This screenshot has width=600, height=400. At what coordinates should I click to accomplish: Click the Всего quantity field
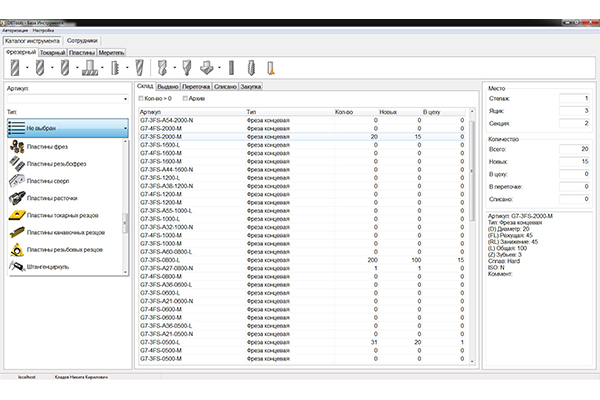(x=574, y=149)
